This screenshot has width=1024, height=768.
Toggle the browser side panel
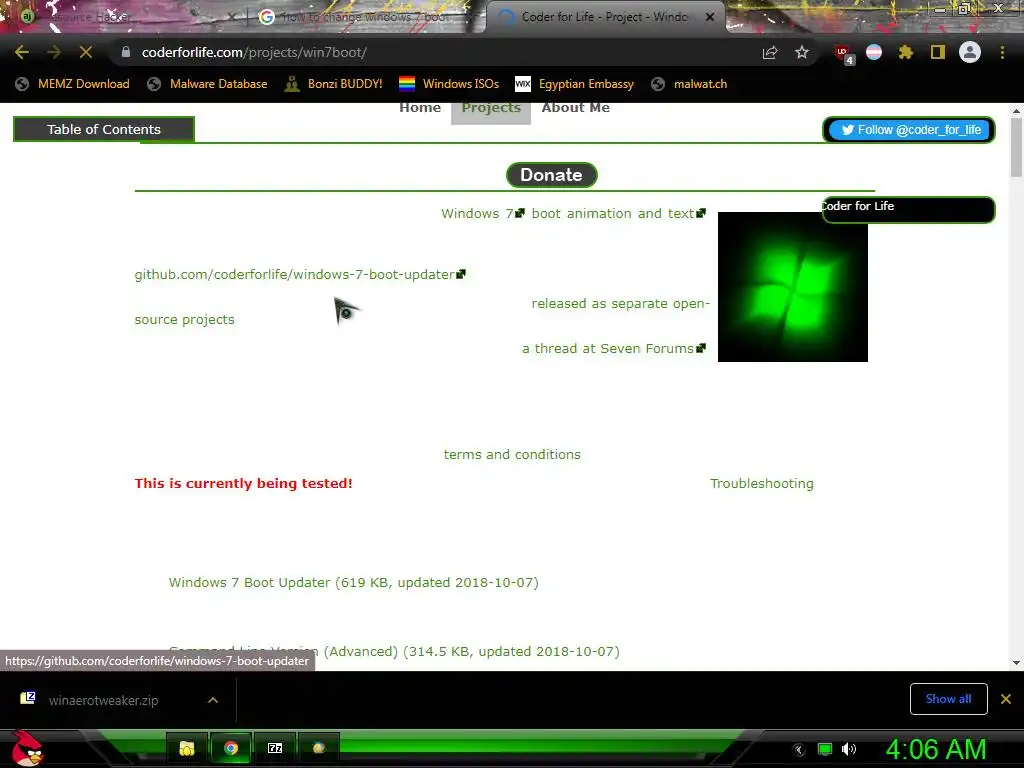(938, 52)
